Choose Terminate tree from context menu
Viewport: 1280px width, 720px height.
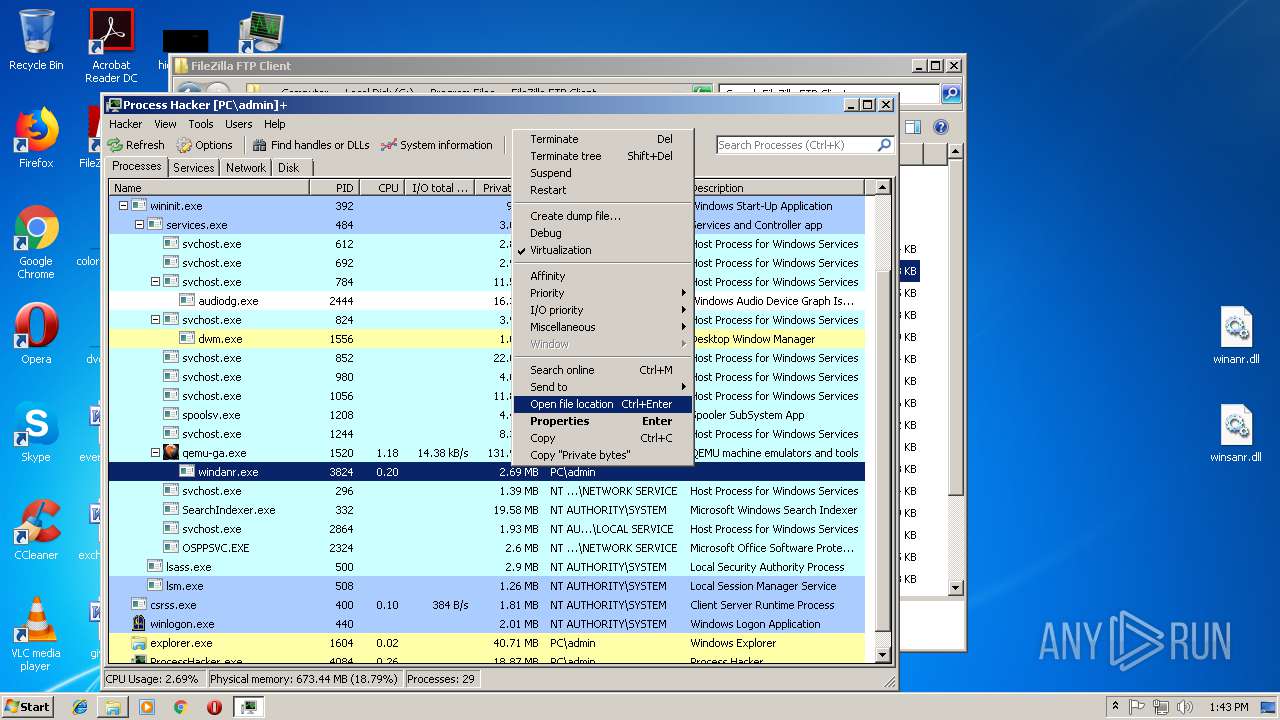point(602,156)
